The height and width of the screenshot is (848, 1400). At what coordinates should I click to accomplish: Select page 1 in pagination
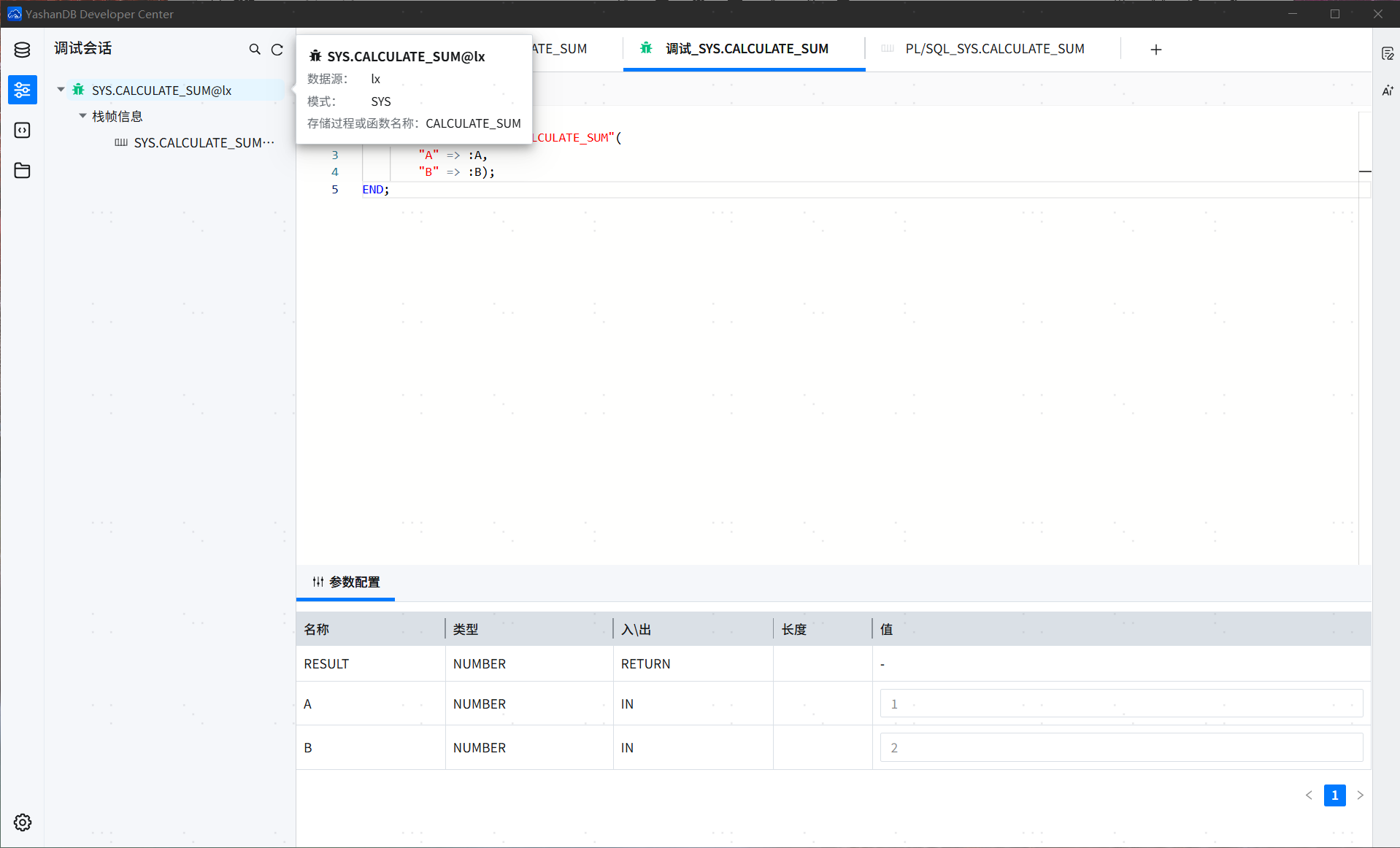click(x=1334, y=795)
